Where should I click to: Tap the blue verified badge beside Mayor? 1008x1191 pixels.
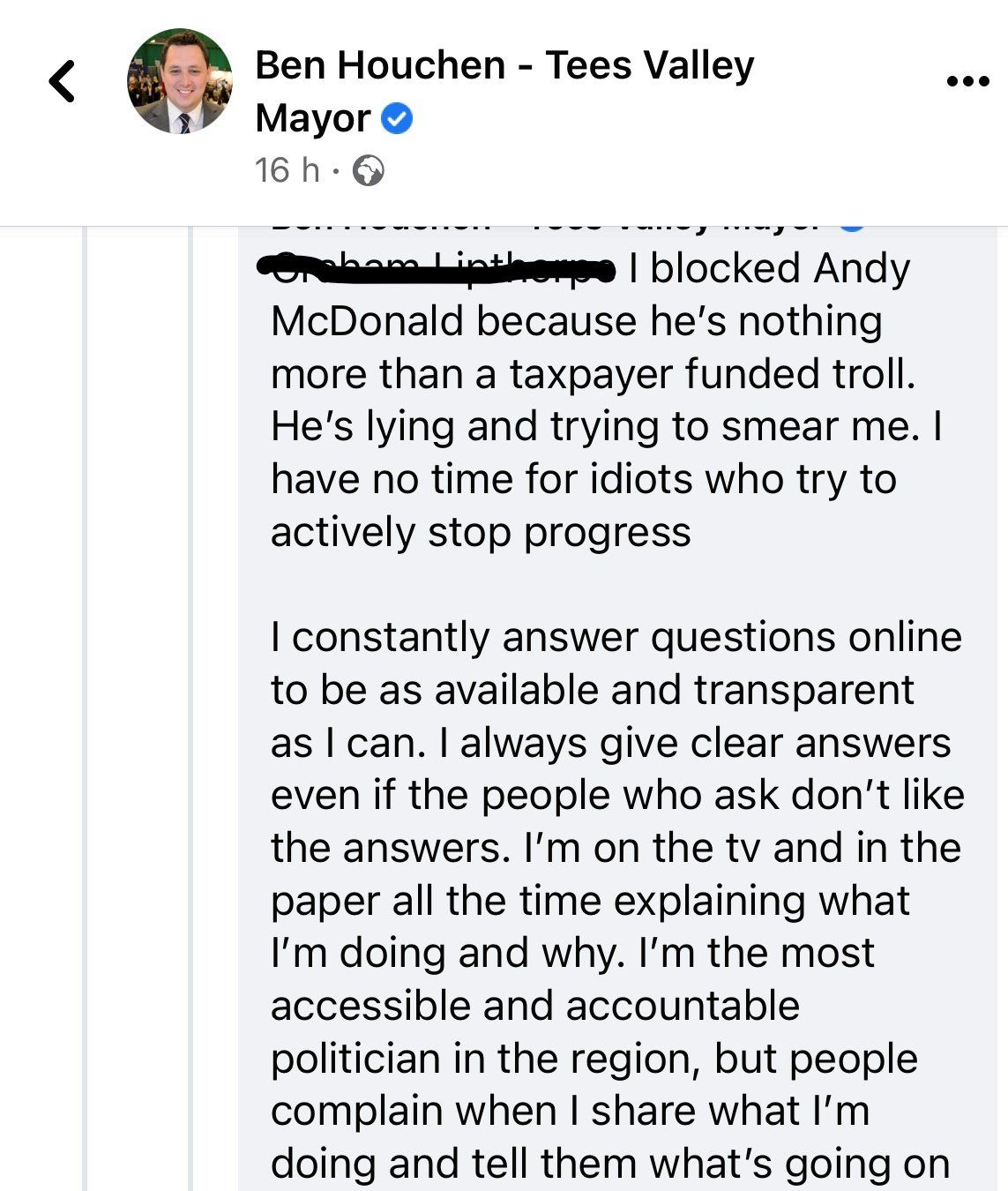click(x=398, y=118)
